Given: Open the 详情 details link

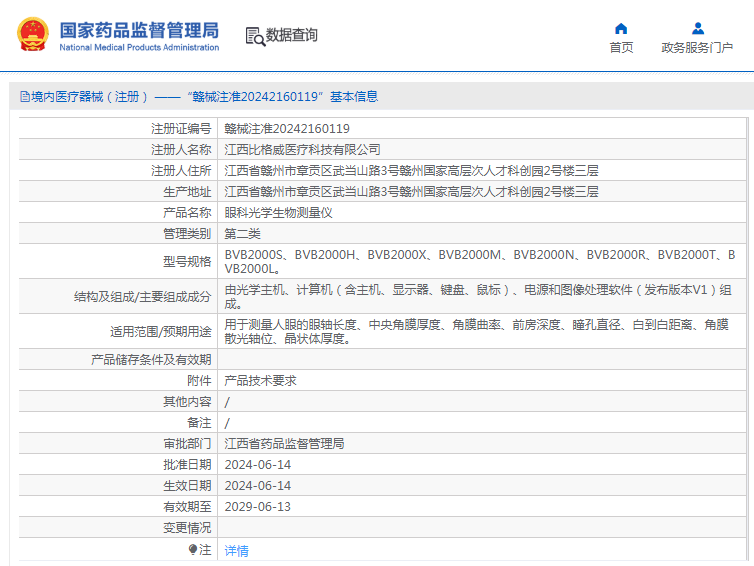Looking at the screenshot, I should coord(237,551).
